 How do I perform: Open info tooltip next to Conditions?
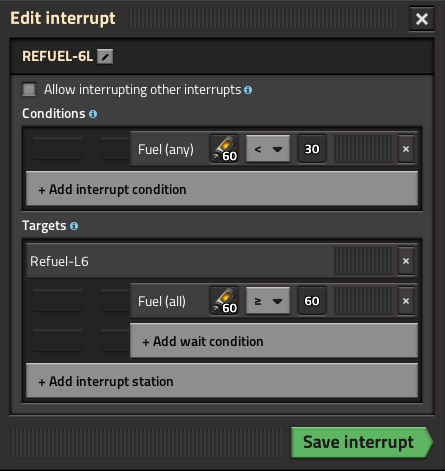(93, 114)
